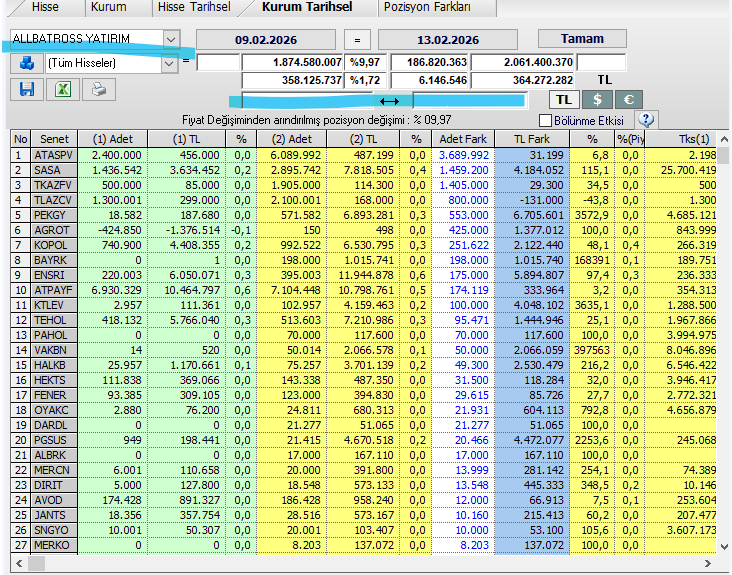The width and height of the screenshot is (732, 575).
Task: Open the question mark help icon
Action: (x=646, y=120)
